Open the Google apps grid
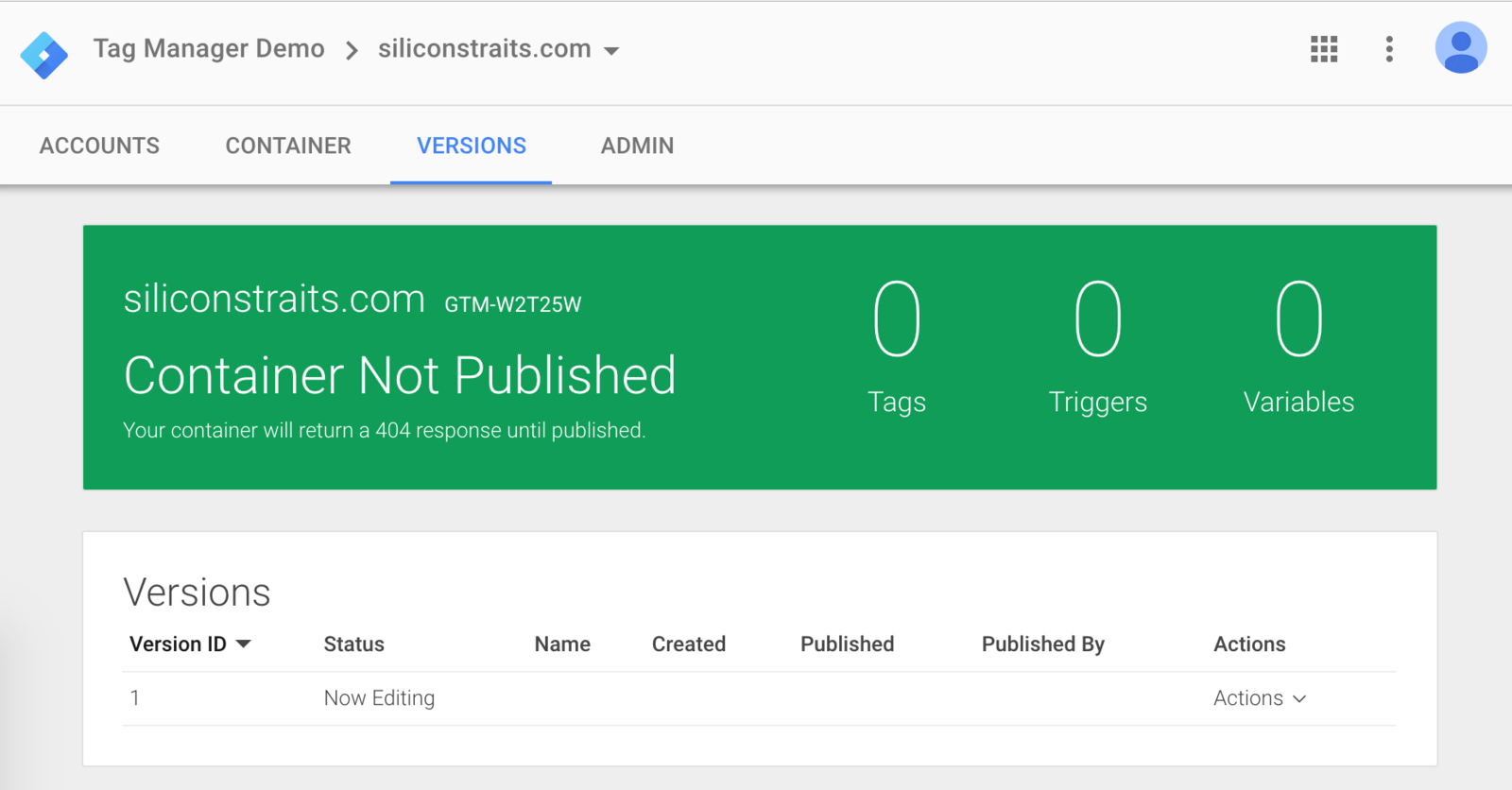The height and width of the screenshot is (790, 1512). 1324,49
